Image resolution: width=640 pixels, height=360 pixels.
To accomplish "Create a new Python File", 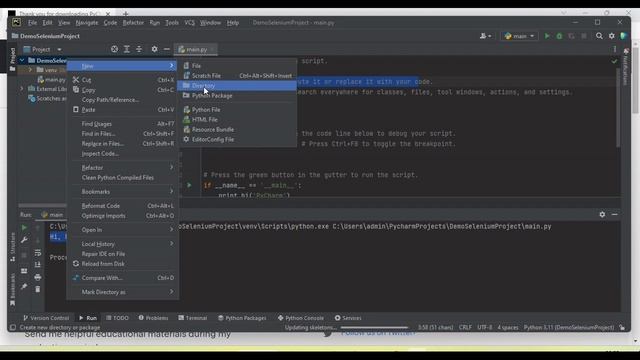I will [237, 110].
